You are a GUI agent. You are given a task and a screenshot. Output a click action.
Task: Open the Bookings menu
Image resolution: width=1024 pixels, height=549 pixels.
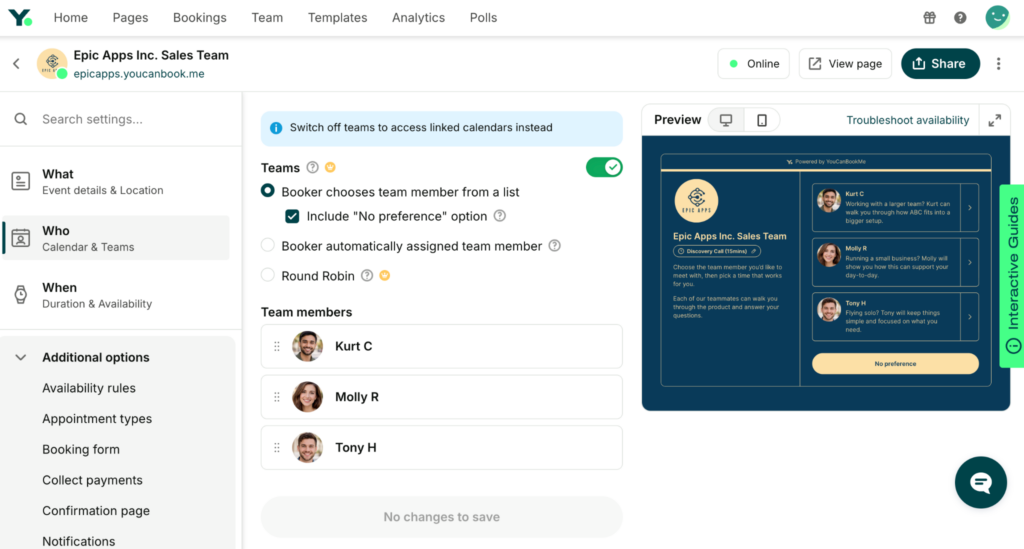tap(200, 18)
